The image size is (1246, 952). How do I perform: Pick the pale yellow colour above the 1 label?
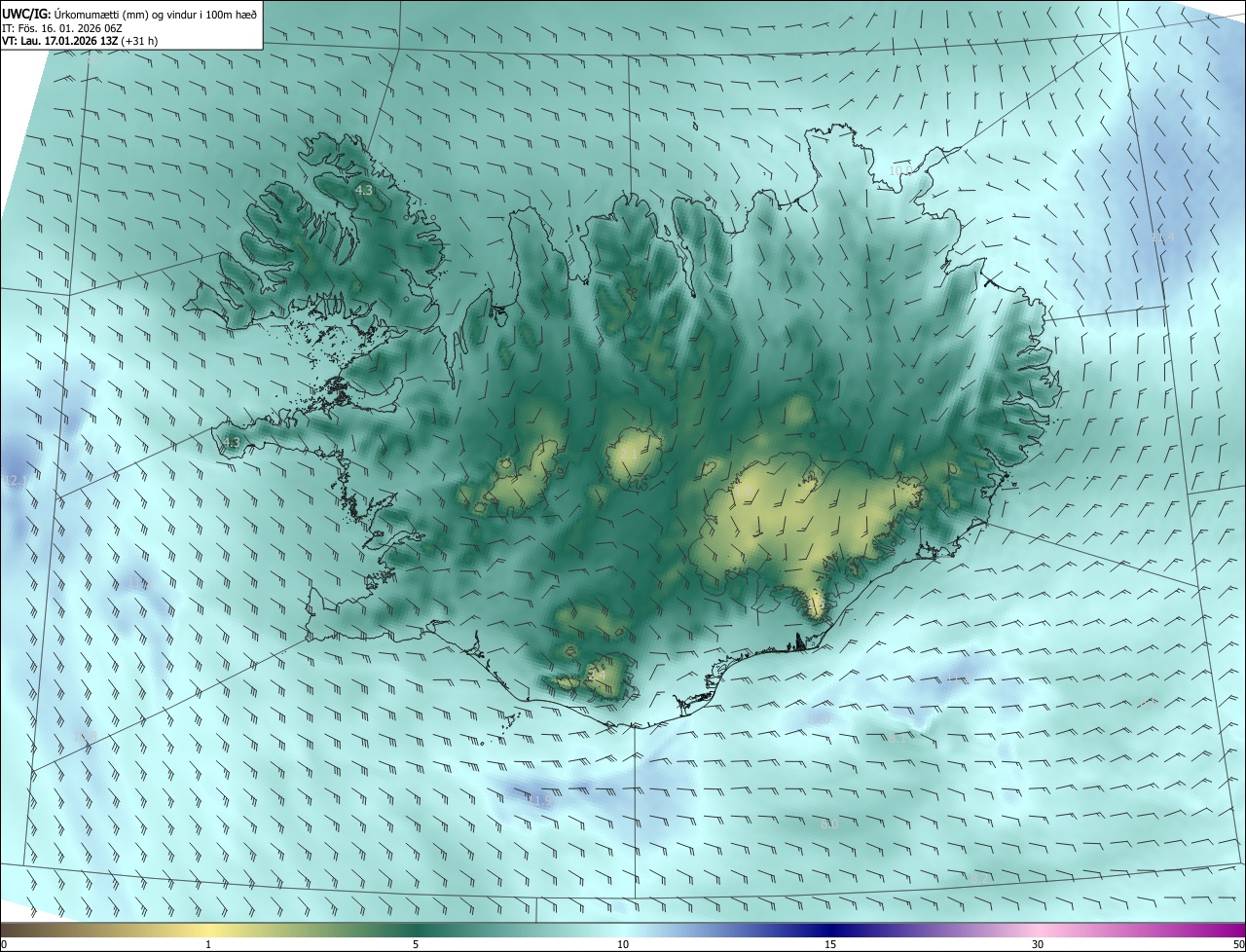coord(208,930)
